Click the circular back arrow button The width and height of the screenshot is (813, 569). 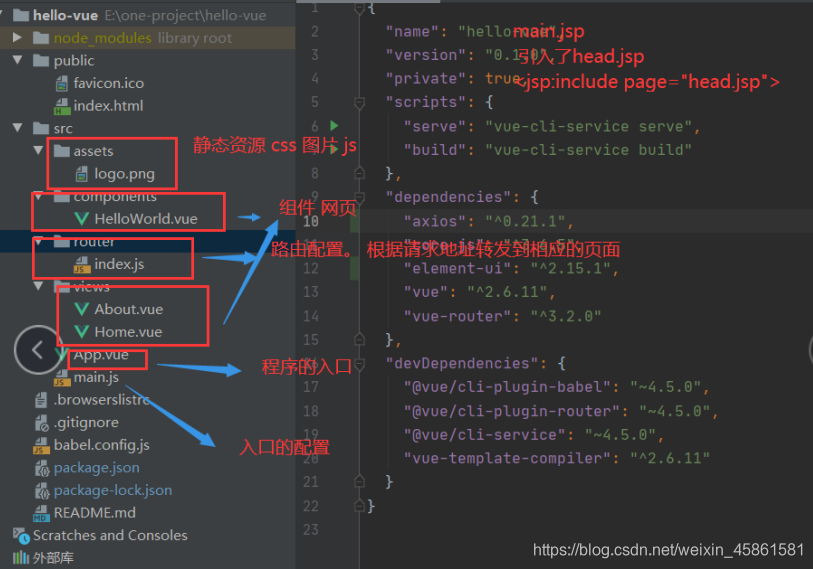tap(37, 350)
